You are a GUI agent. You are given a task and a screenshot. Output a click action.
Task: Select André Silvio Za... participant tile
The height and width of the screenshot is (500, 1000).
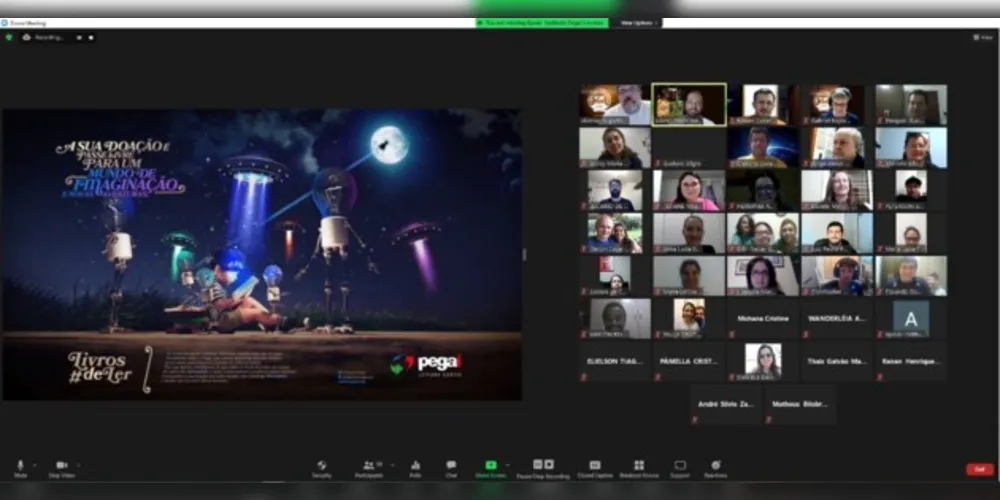pyautogui.click(x=726, y=404)
